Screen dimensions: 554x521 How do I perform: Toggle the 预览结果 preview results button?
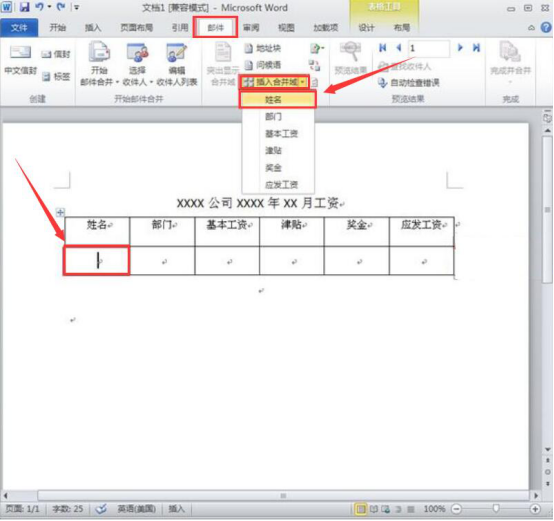click(x=350, y=58)
